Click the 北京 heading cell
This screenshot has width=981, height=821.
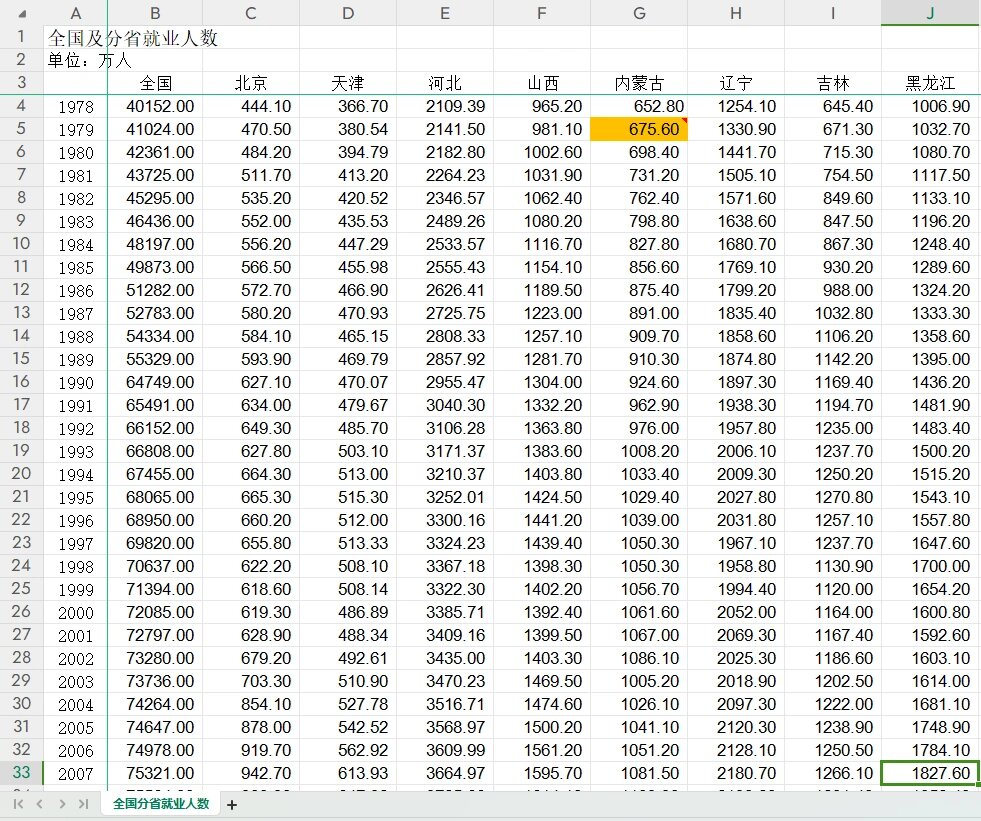[251, 83]
